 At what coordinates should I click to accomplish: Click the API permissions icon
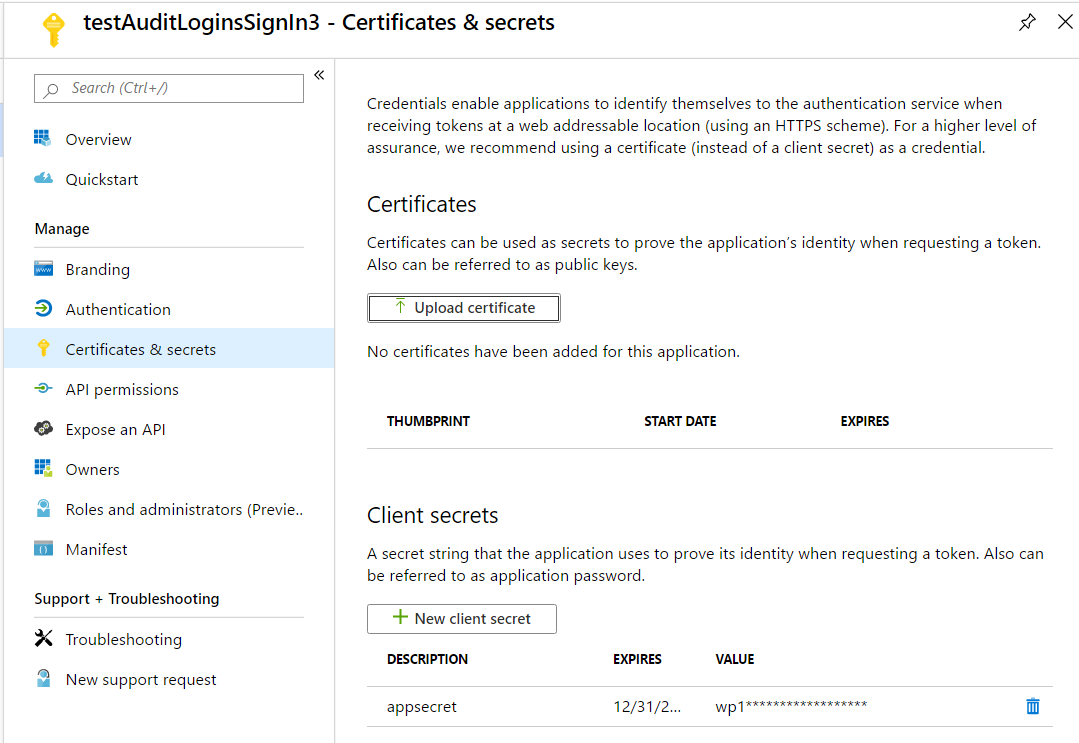pos(43,388)
